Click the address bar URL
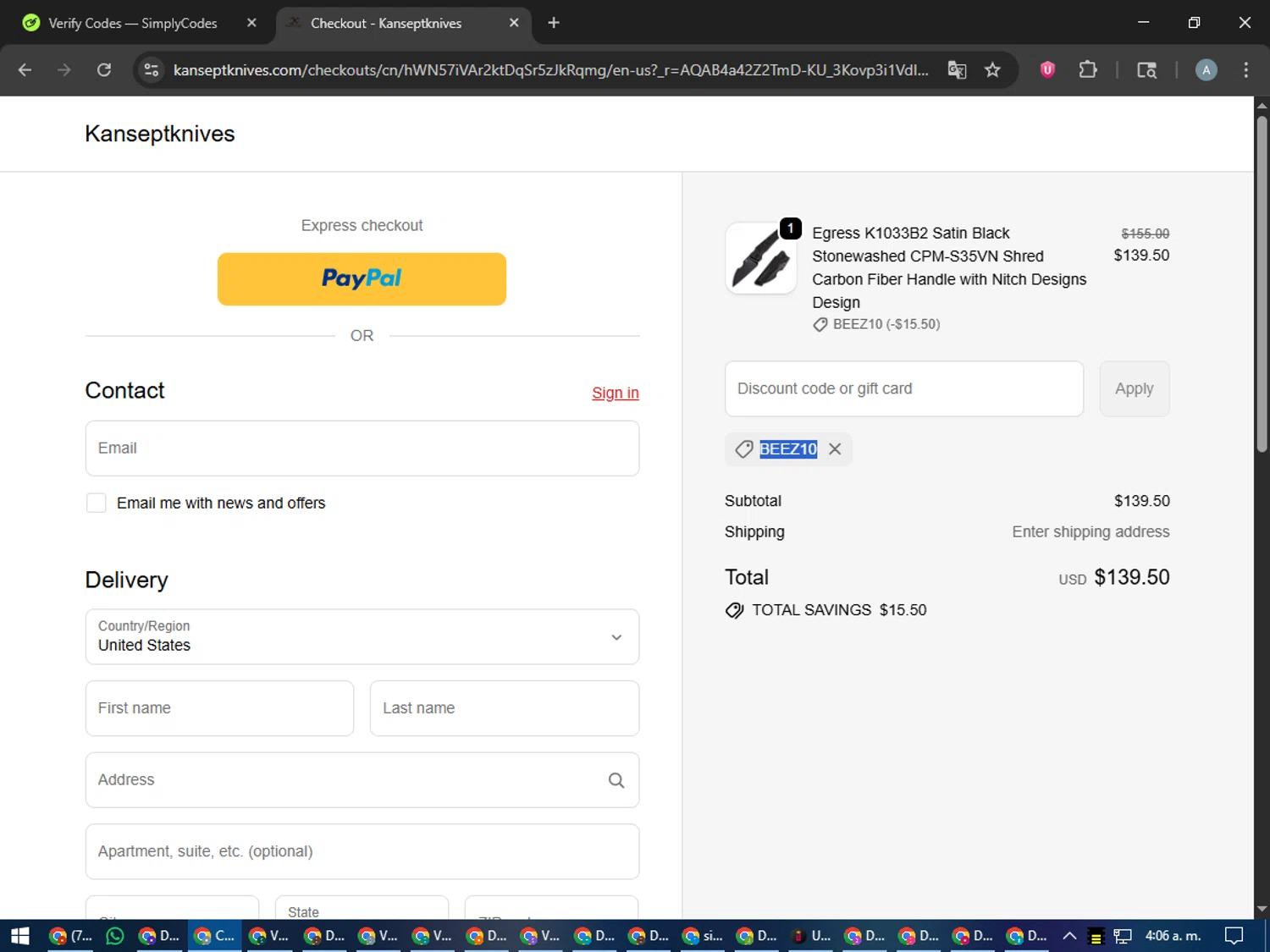This screenshot has height=952, width=1270. [x=550, y=69]
